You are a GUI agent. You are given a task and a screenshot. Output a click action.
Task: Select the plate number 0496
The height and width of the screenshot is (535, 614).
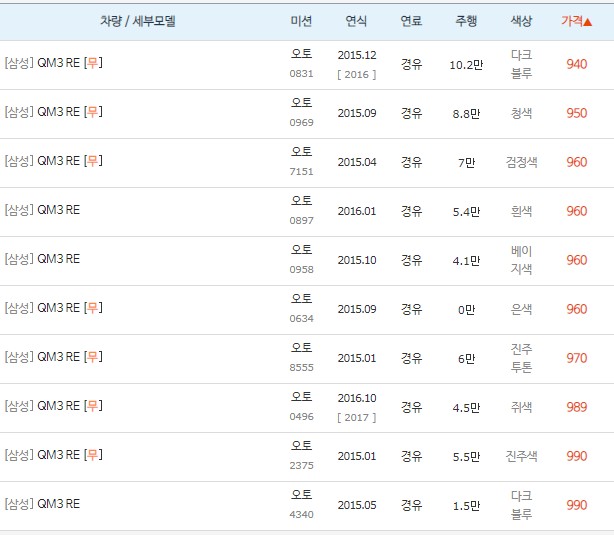[x=302, y=416]
